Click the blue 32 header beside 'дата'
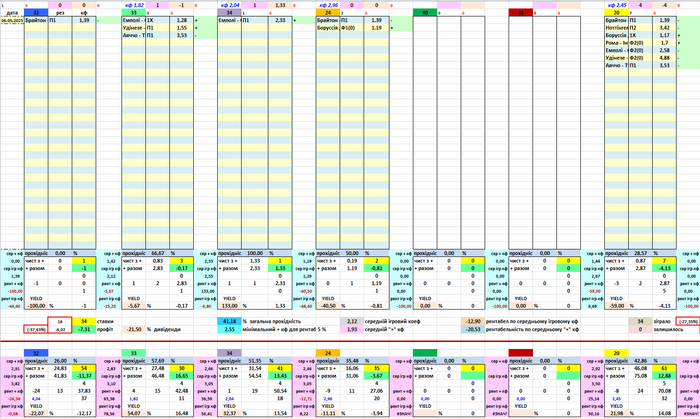 pyautogui.click(x=36, y=13)
